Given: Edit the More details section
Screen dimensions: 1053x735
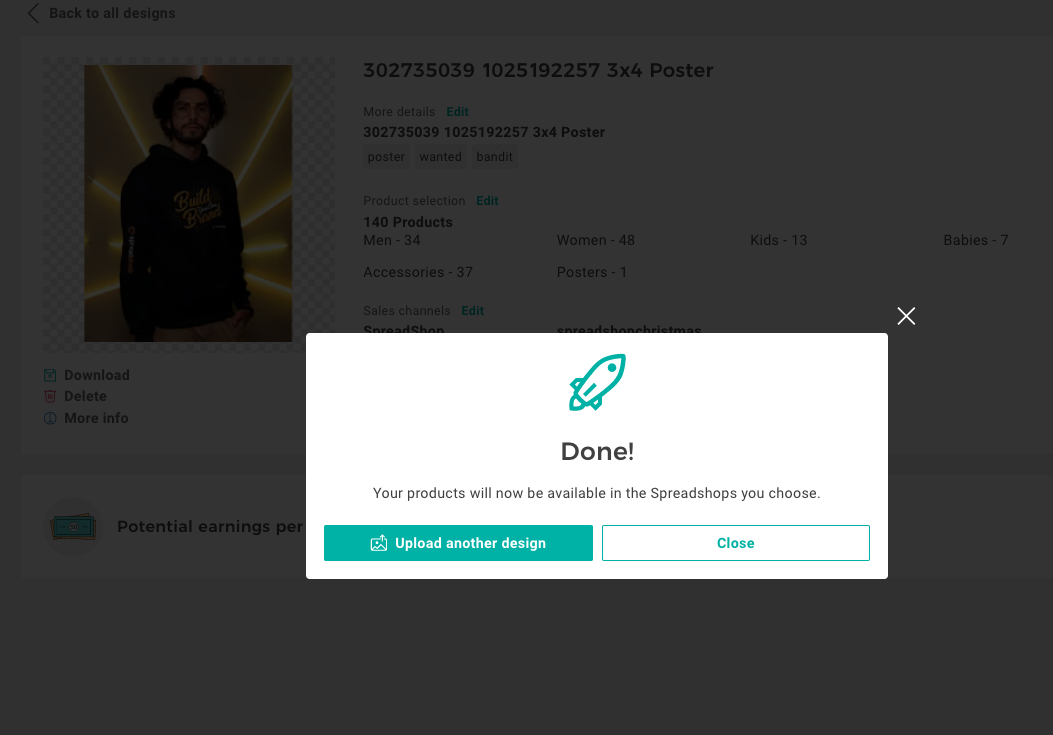Looking at the screenshot, I should [457, 112].
